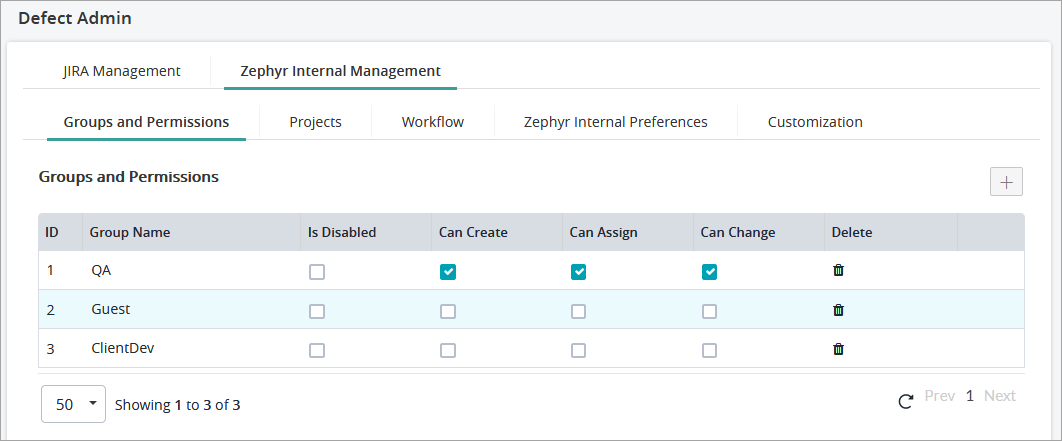This screenshot has width=1062, height=441.
Task: Enable Can Create for Guest group
Action: (448, 311)
